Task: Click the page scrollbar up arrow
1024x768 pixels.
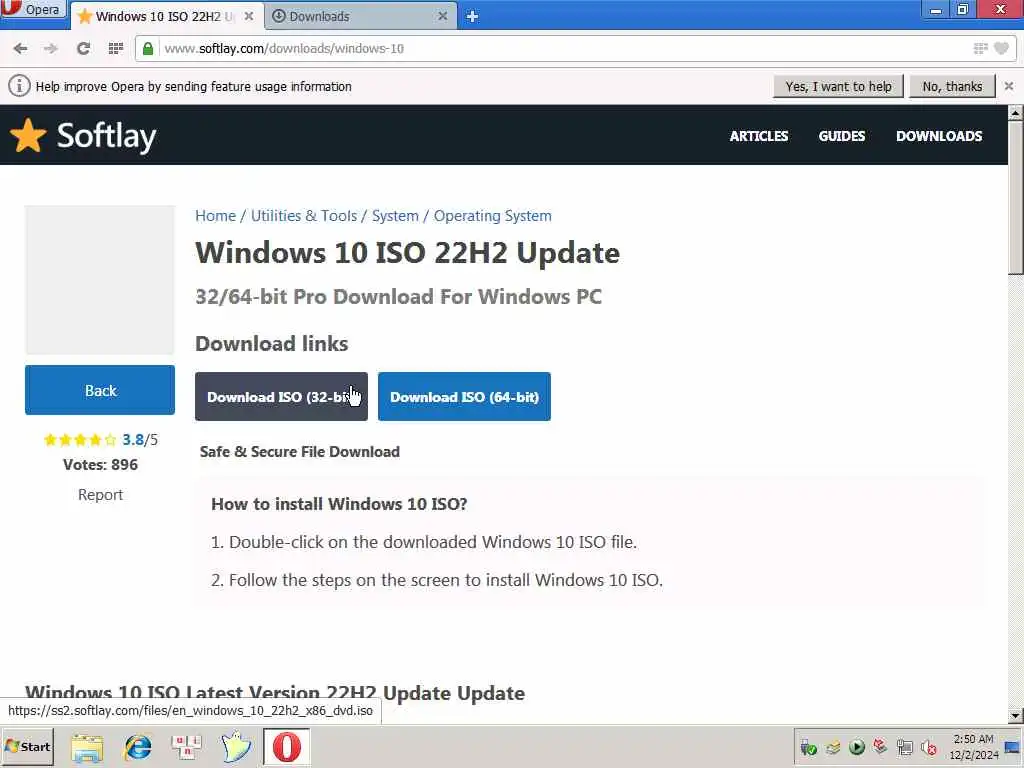Action: pos(1015,113)
